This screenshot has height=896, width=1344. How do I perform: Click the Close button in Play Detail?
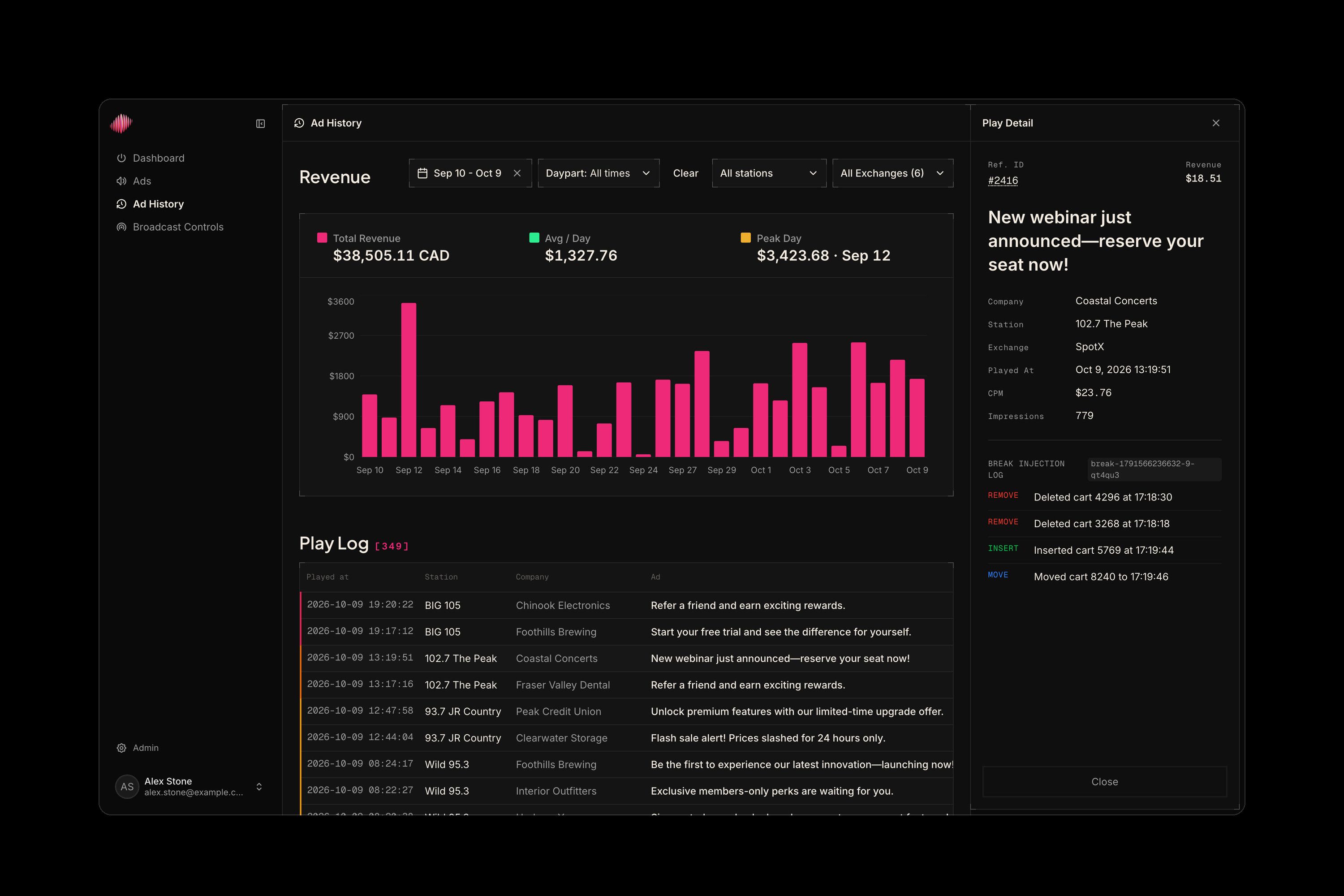click(x=1104, y=782)
